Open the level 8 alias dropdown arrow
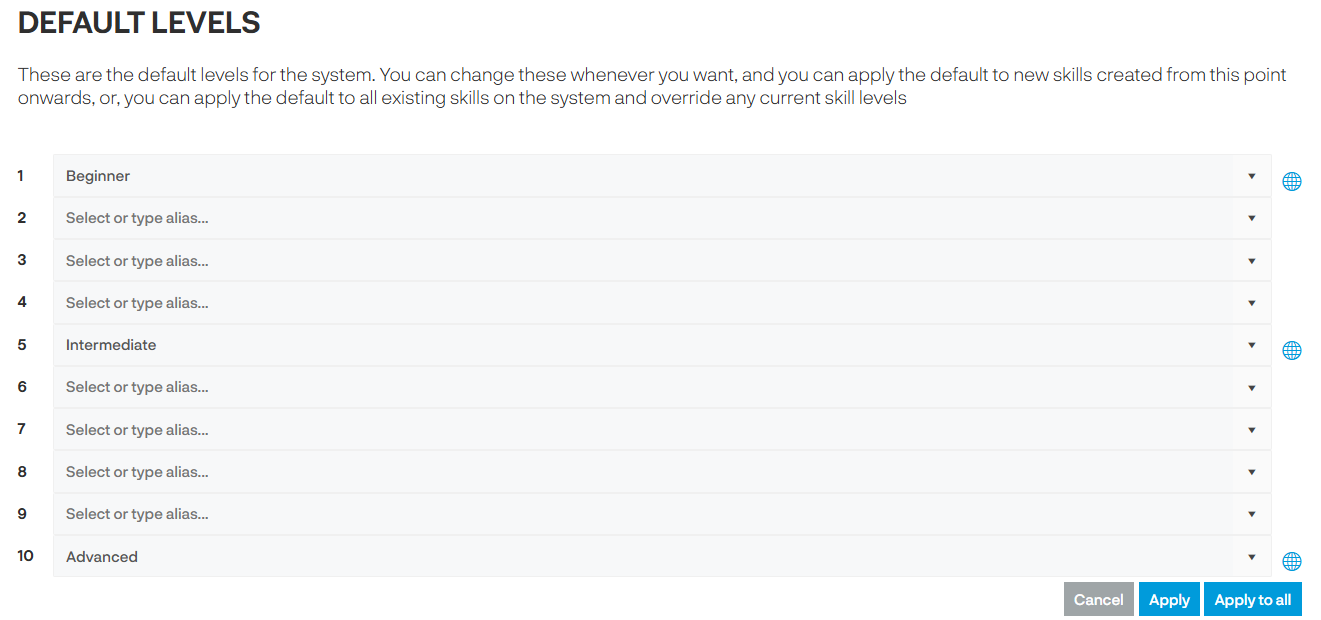1321x620 pixels. tap(1252, 472)
